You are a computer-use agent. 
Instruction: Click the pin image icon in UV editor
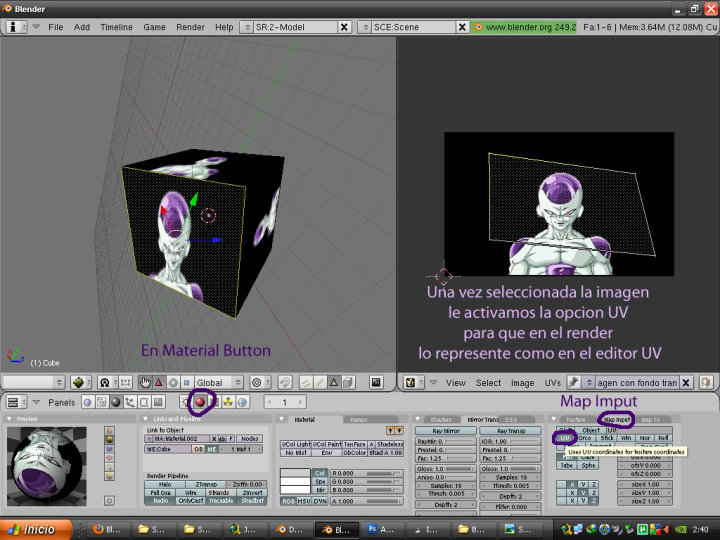[574, 382]
